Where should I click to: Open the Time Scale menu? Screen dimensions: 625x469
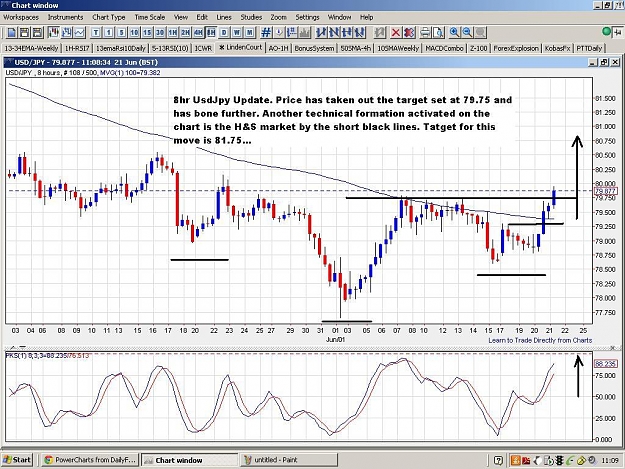tap(149, 17)
